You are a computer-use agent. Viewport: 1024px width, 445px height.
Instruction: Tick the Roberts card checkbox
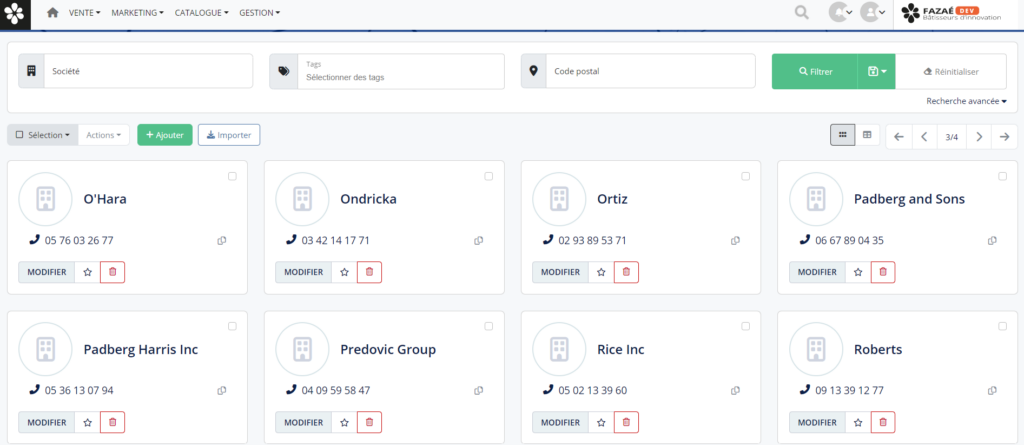[1002, 326]
